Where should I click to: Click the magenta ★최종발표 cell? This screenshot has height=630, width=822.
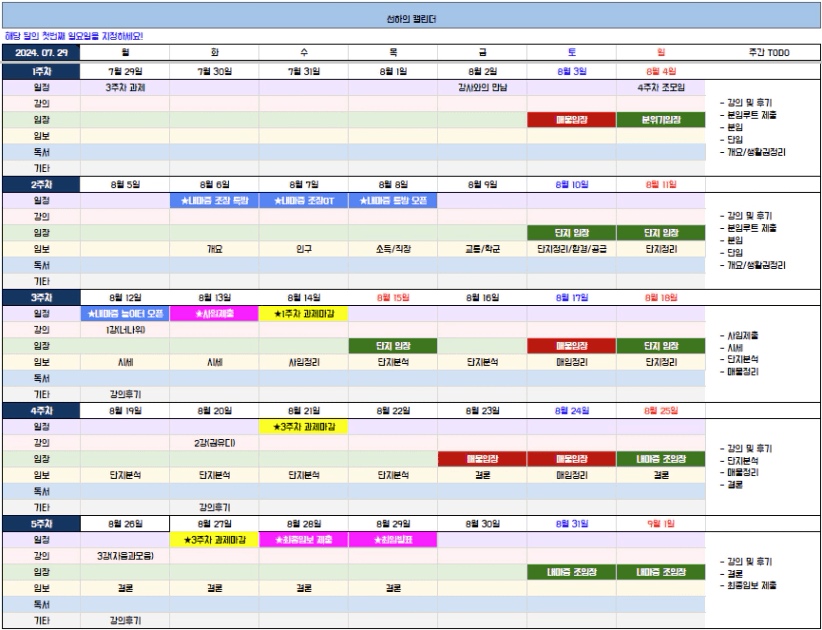click(393, 540)
